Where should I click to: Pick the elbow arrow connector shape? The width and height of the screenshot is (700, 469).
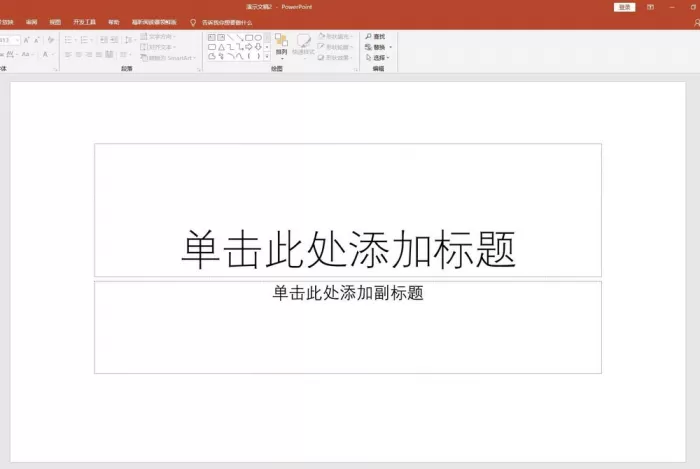click(240, 47)
